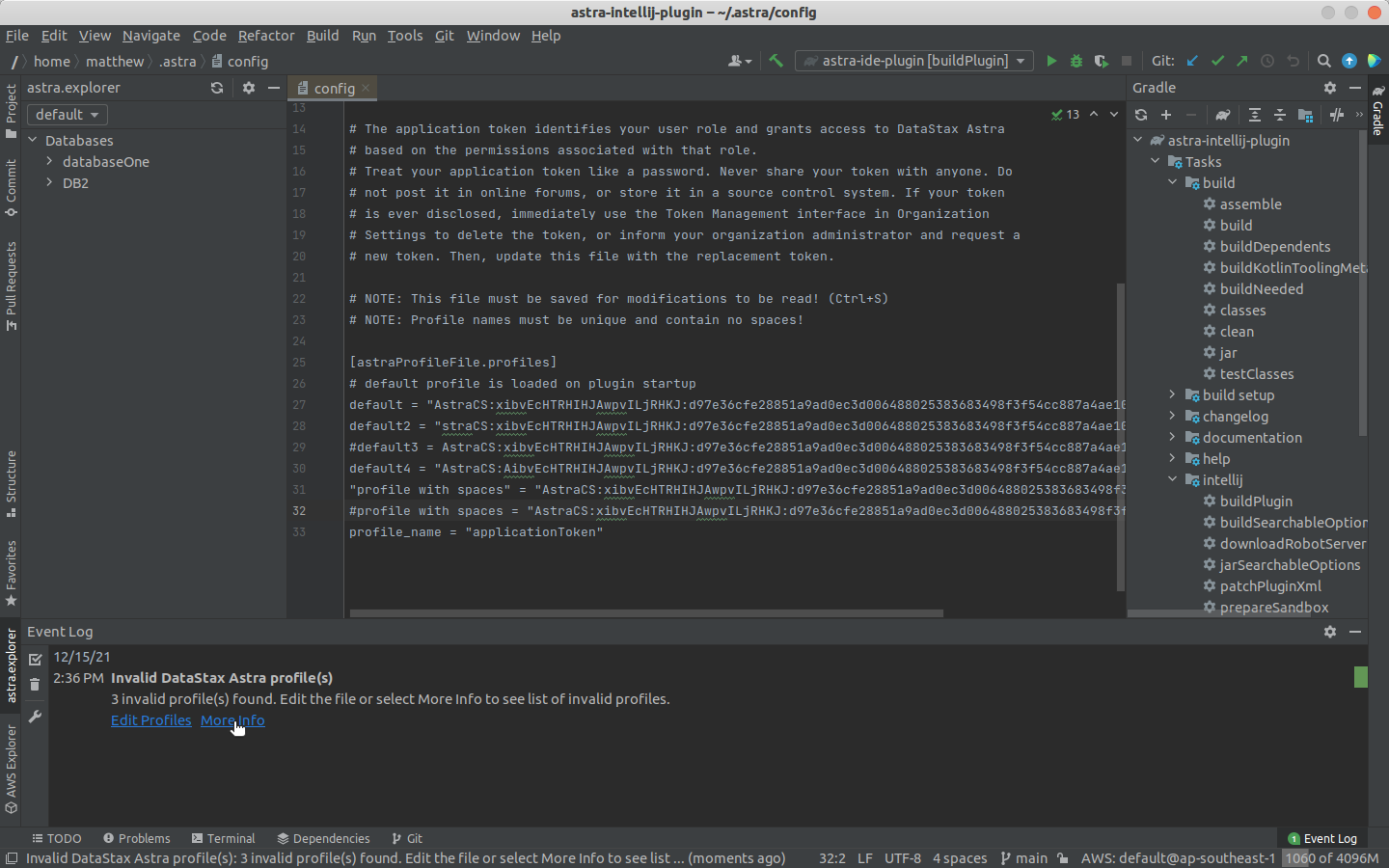Viewport: 1389px width, 868px height.
Task: Click the Event Log trash clear icon
Action: 35,685
